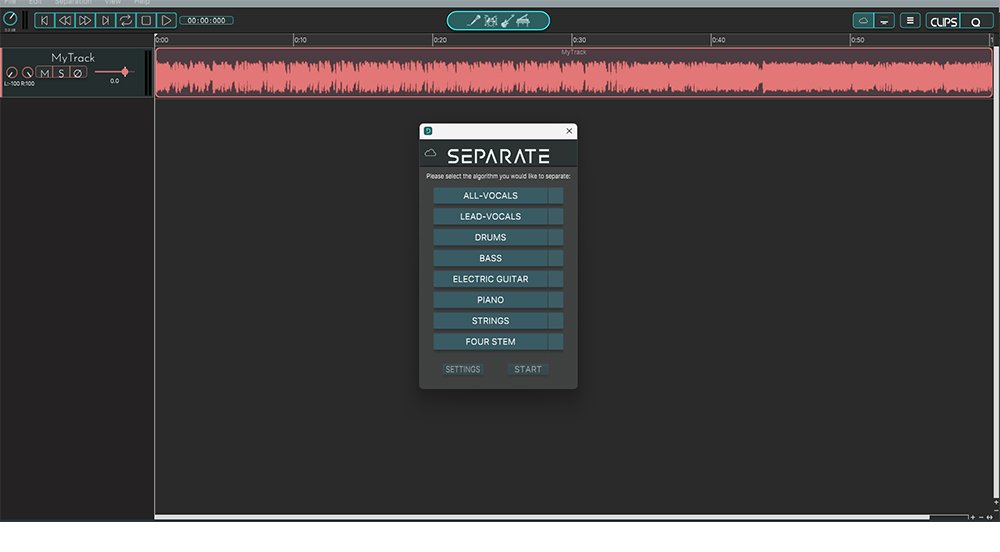1000x552 pixels.
Task: Choose the STRINGS algorithm
Action: 490,321
